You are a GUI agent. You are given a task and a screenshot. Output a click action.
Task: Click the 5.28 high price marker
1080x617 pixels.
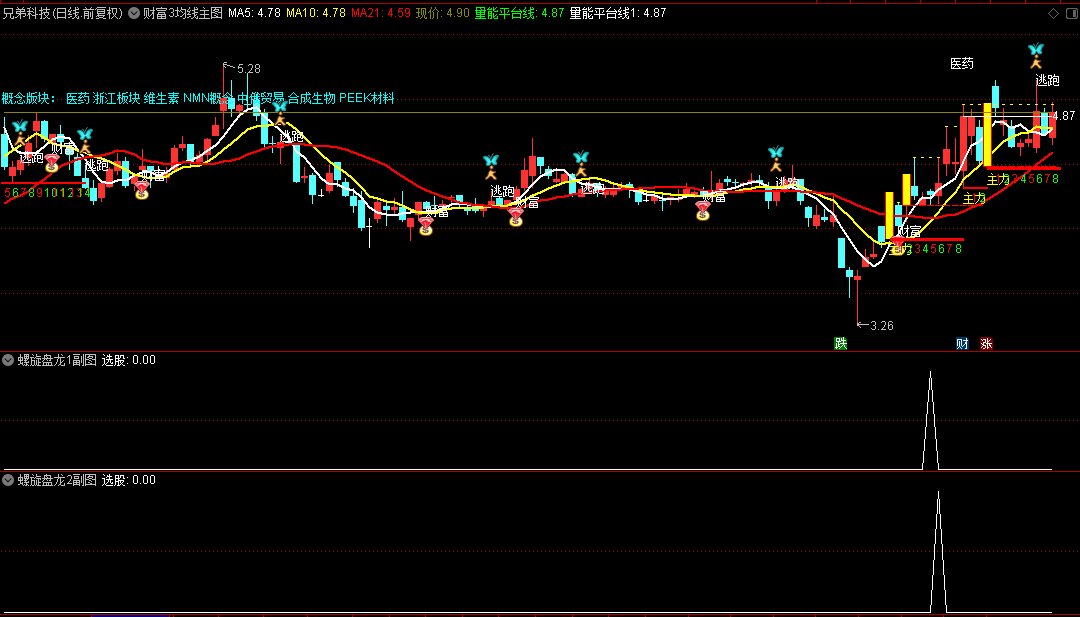coord(249,69)
